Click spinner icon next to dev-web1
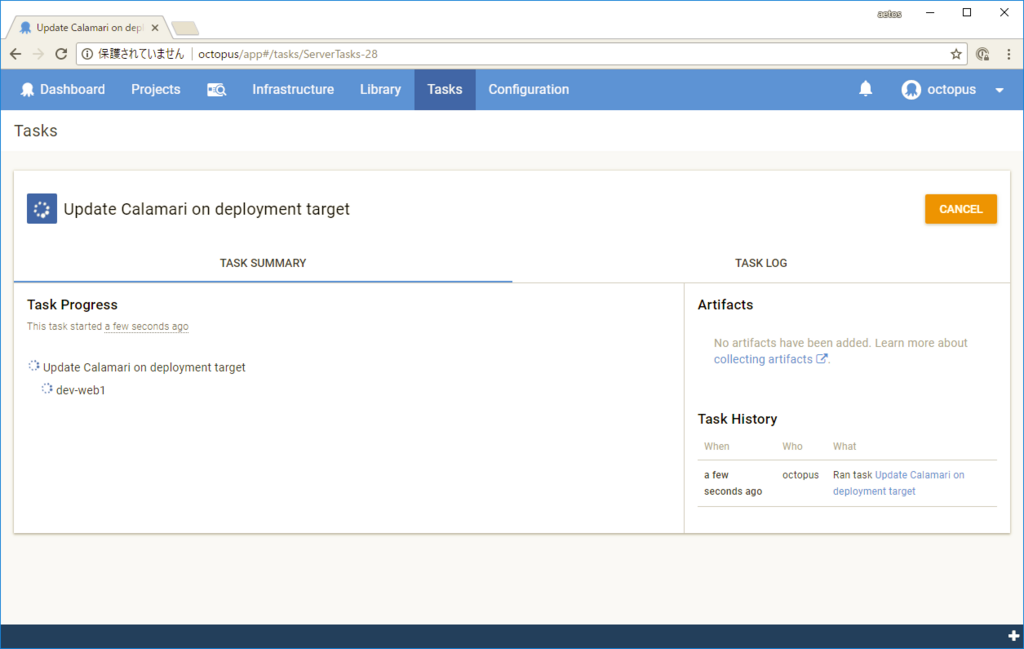The height and width of the screenshot is (649, 1024). [47, 389]
